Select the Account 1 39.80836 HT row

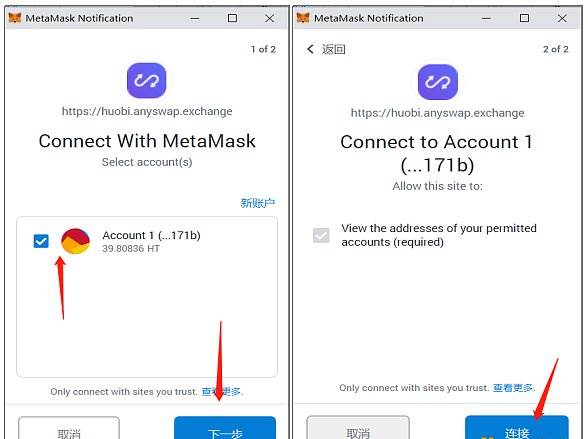[147, 241]
